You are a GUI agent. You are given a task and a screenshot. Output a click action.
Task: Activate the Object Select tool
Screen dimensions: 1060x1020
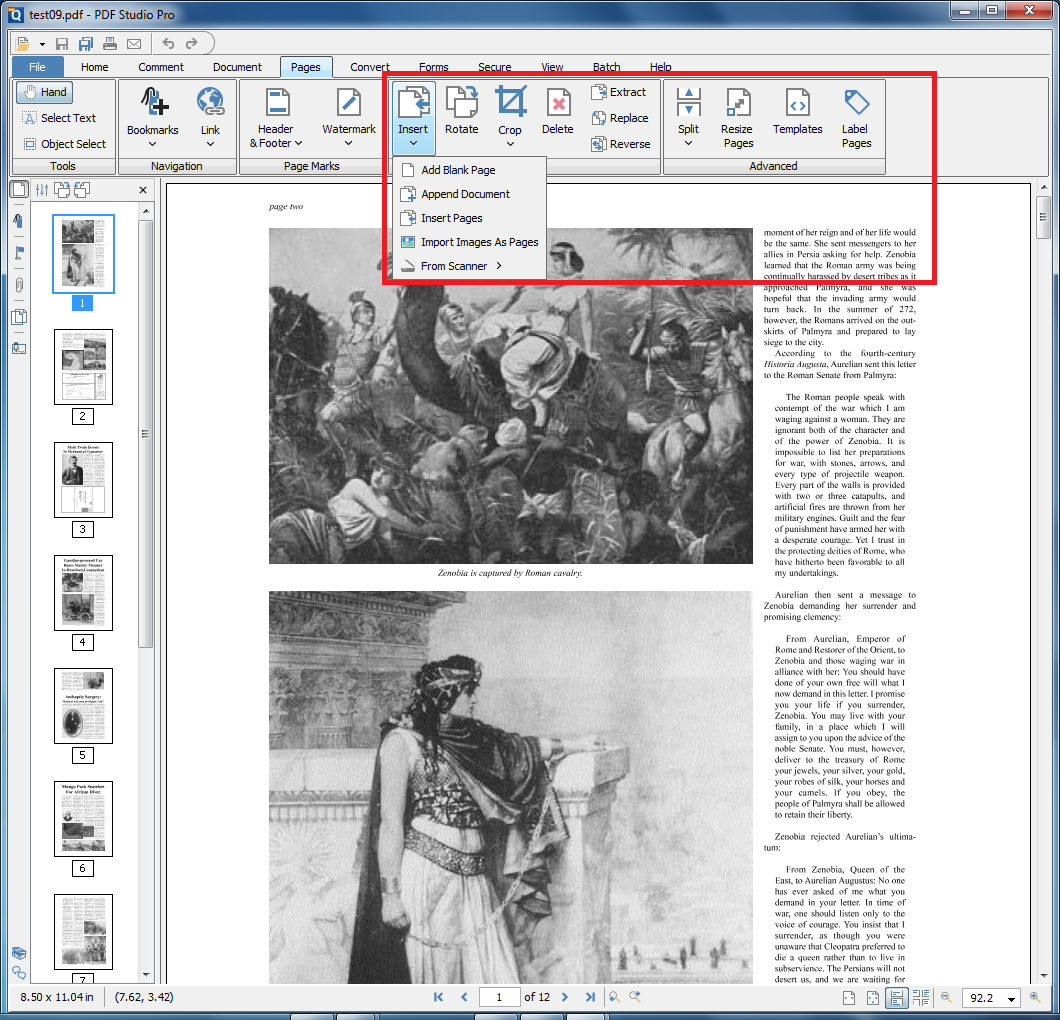coord(64,144)
